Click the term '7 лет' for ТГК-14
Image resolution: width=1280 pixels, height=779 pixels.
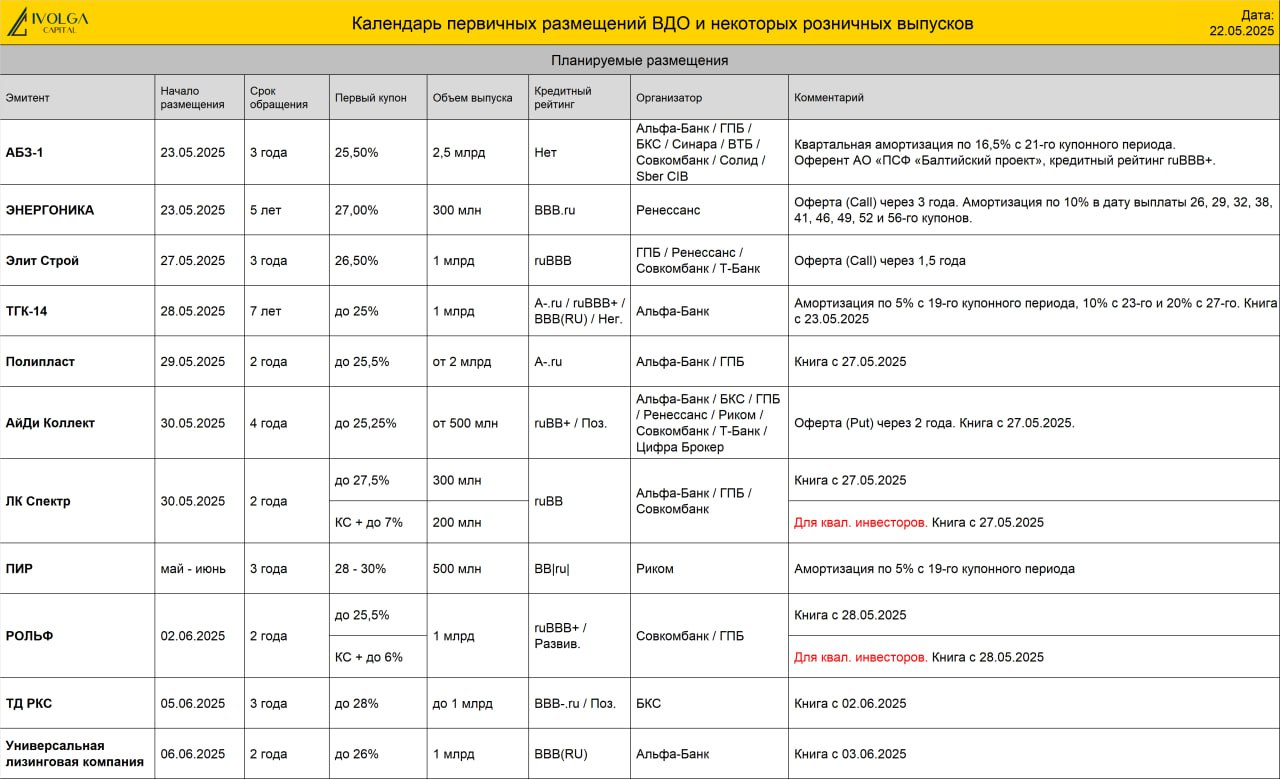[x=265, y=311]
